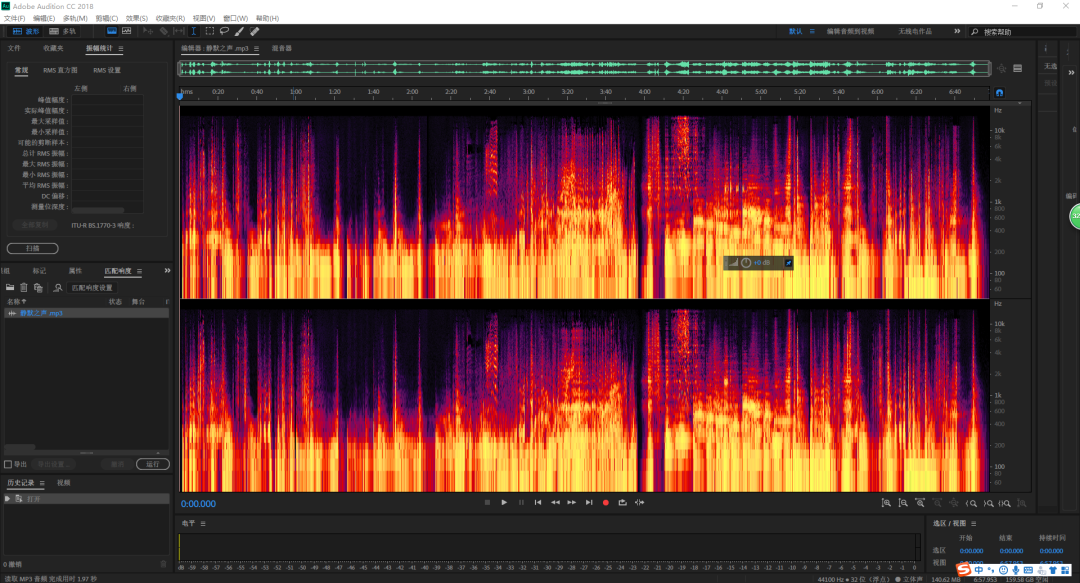Toggle the 多轨 multitrack editor view

coord(63,31)
